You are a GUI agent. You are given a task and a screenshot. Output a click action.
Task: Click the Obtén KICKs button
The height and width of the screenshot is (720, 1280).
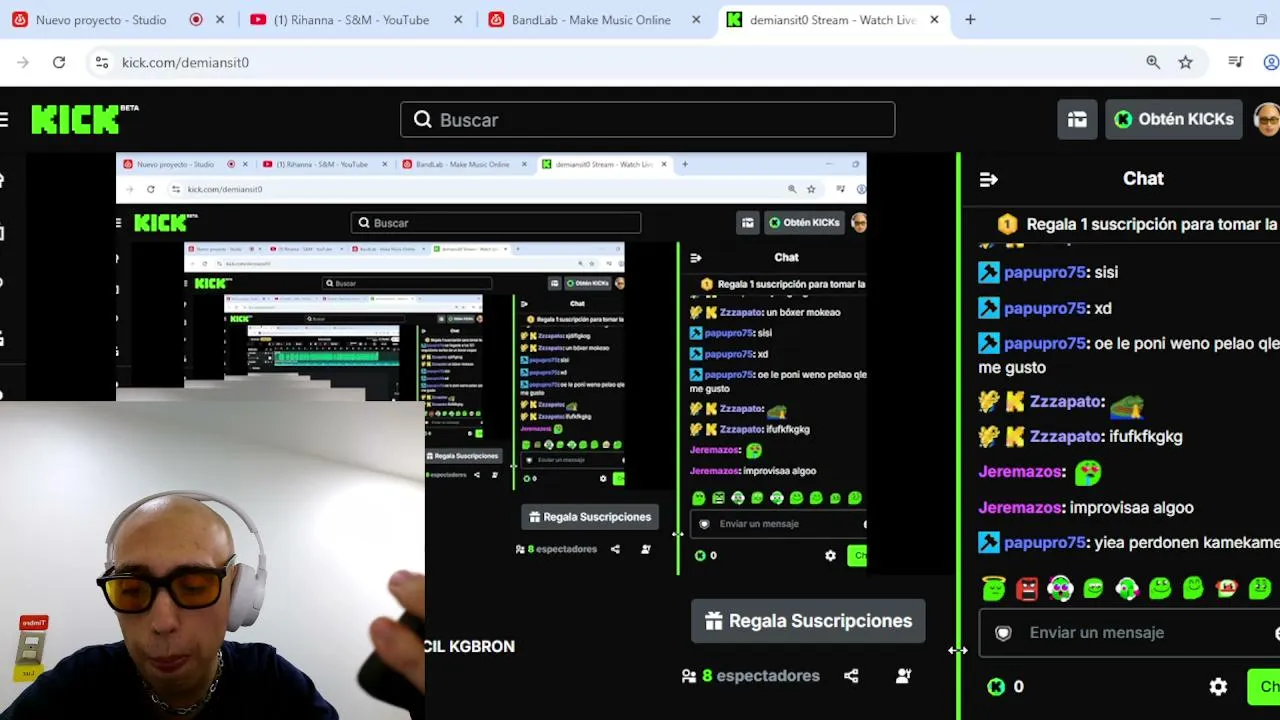click(1174, 120)
